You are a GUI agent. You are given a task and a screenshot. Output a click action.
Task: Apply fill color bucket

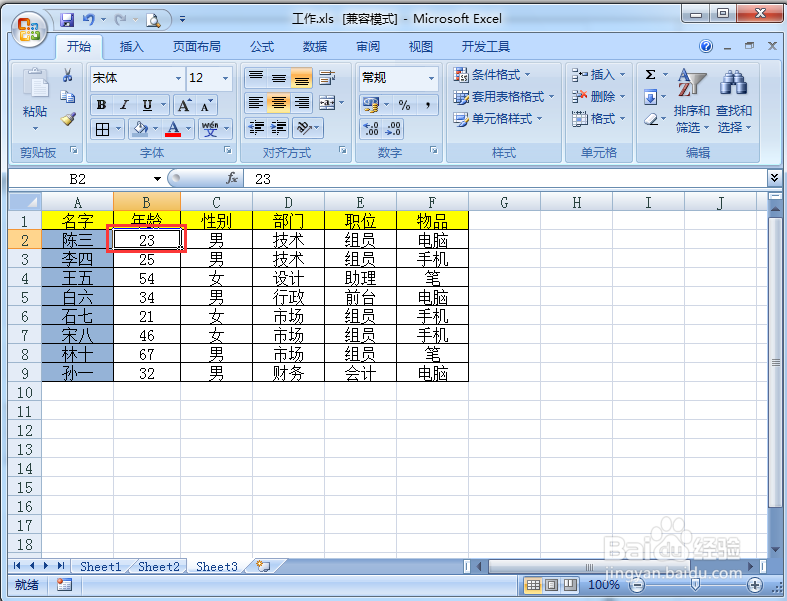click(x=140, y=129)
